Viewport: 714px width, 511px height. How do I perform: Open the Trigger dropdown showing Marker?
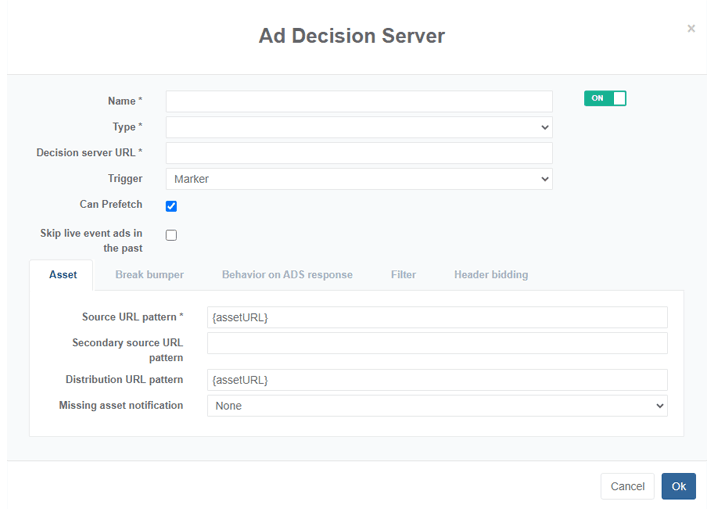359,179
